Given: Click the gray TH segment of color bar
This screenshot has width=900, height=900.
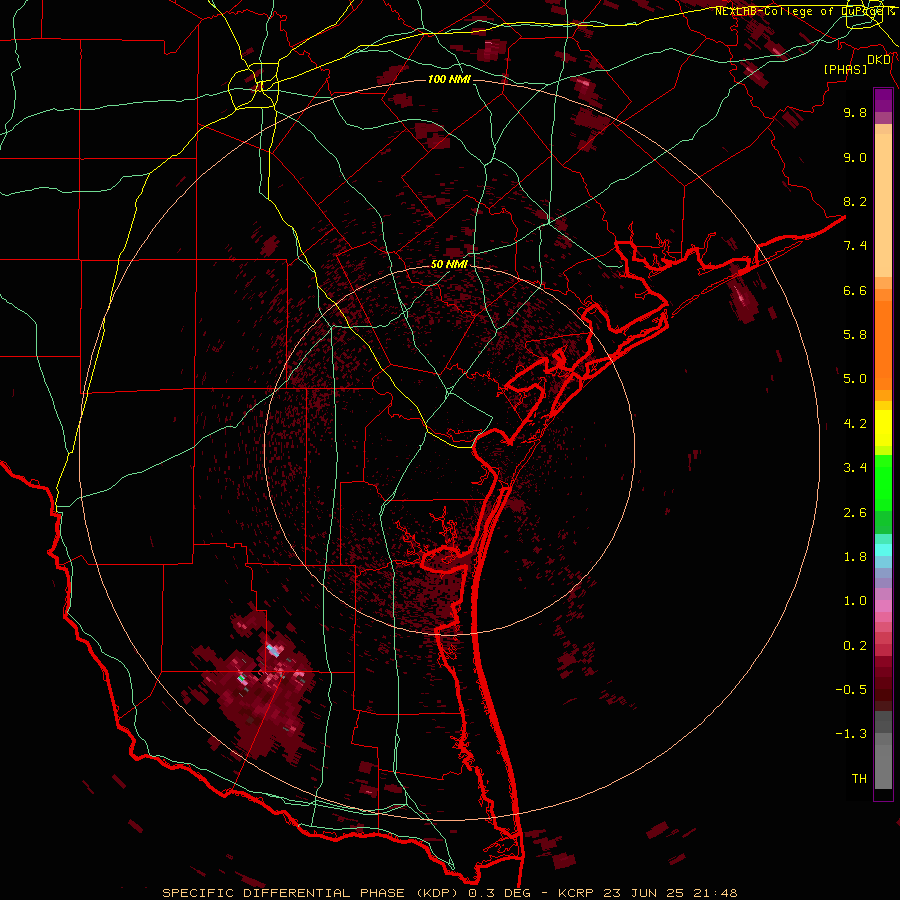Looking at the screenshot, I should coord(883,763).
